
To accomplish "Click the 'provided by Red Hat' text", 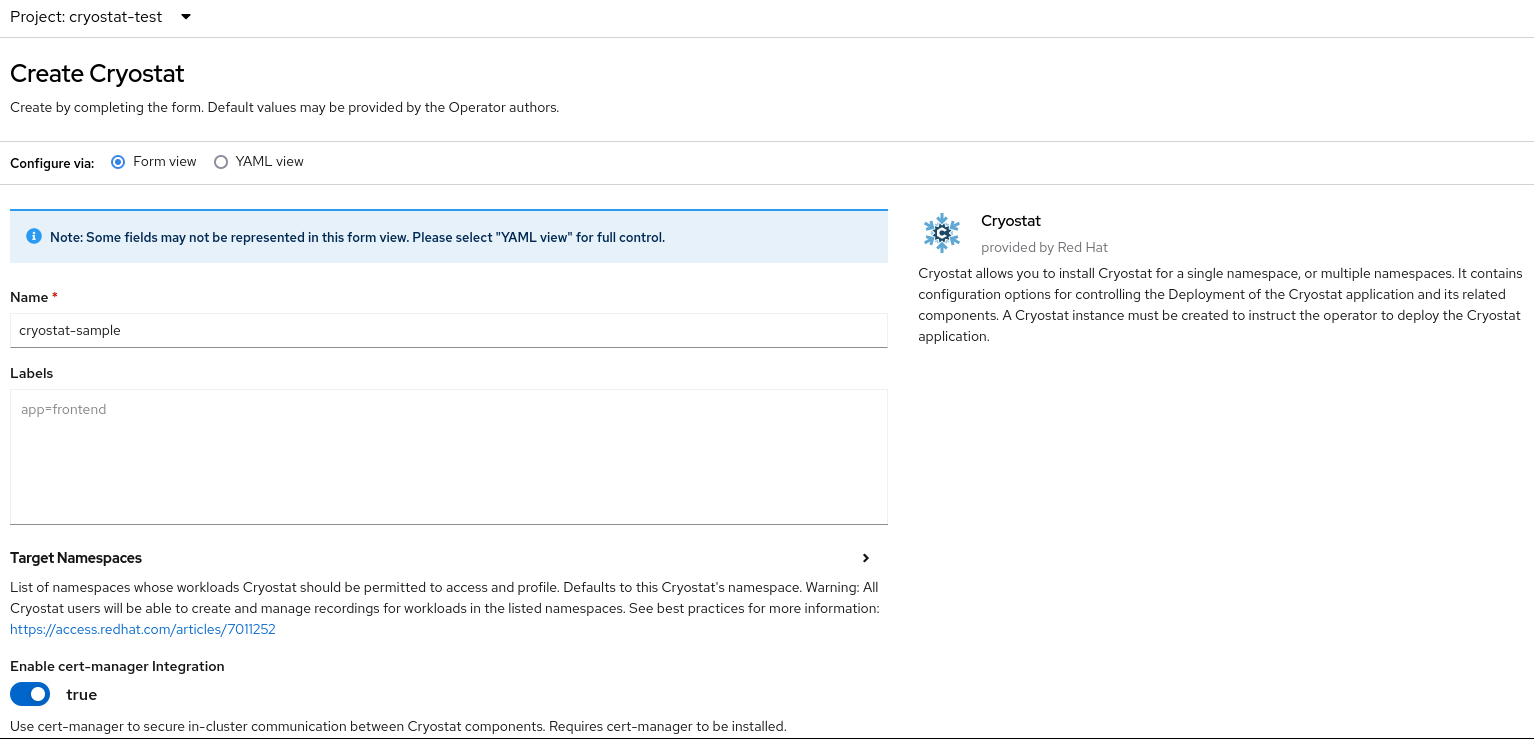I will coord(1044,247).
